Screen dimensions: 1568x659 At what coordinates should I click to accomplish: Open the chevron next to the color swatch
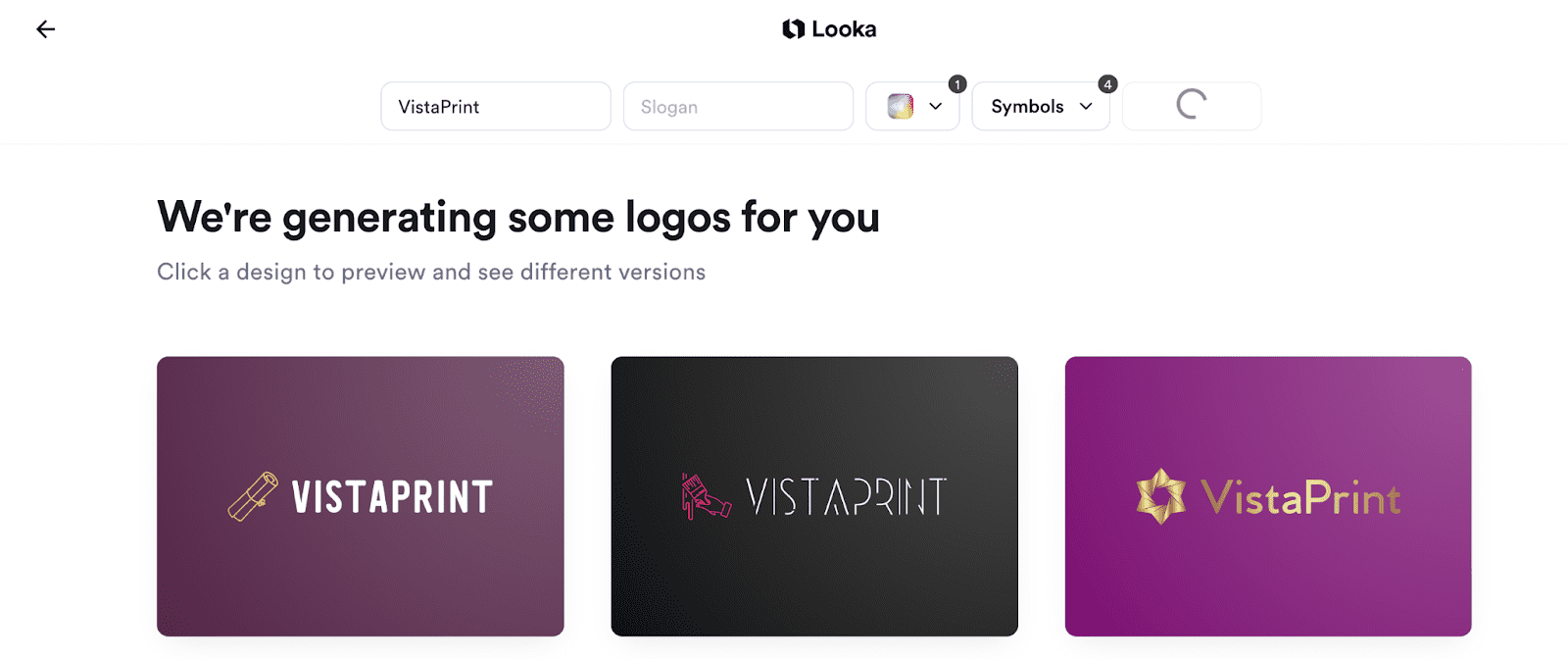click(933, 106)
